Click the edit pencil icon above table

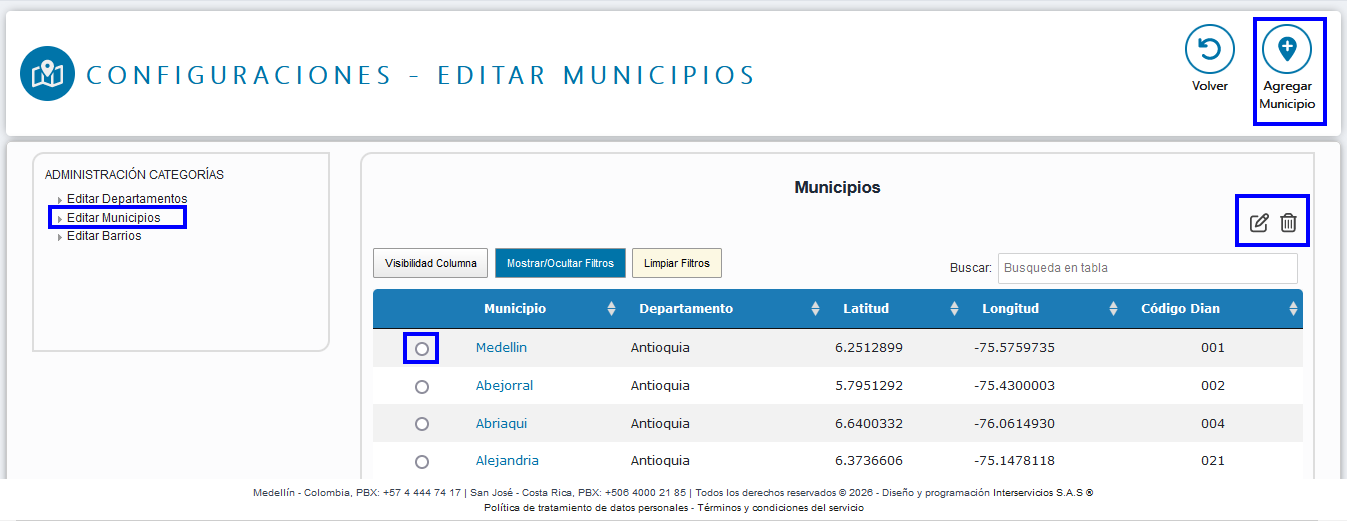[1259, 223]
